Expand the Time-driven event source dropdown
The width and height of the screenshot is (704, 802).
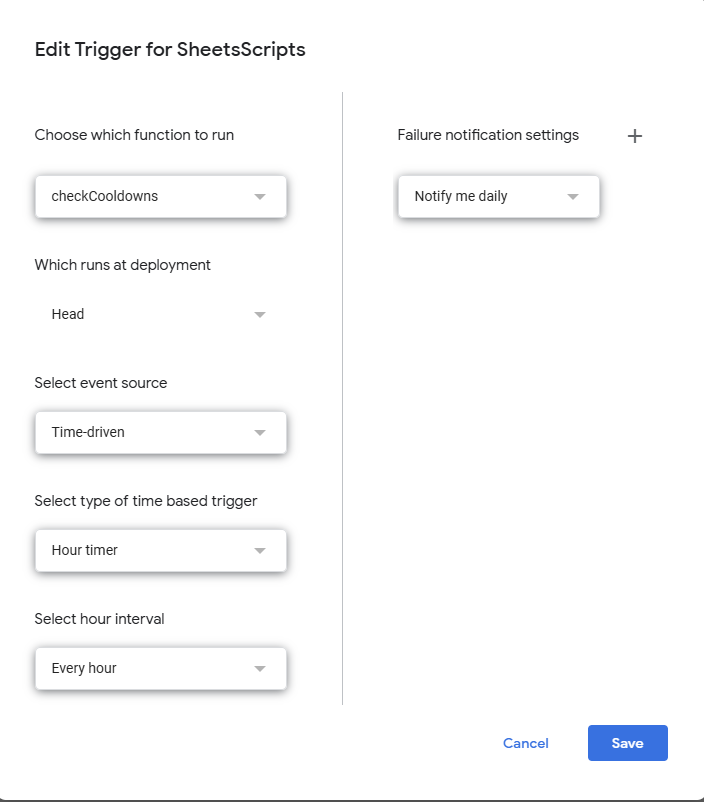pos(160,432)
